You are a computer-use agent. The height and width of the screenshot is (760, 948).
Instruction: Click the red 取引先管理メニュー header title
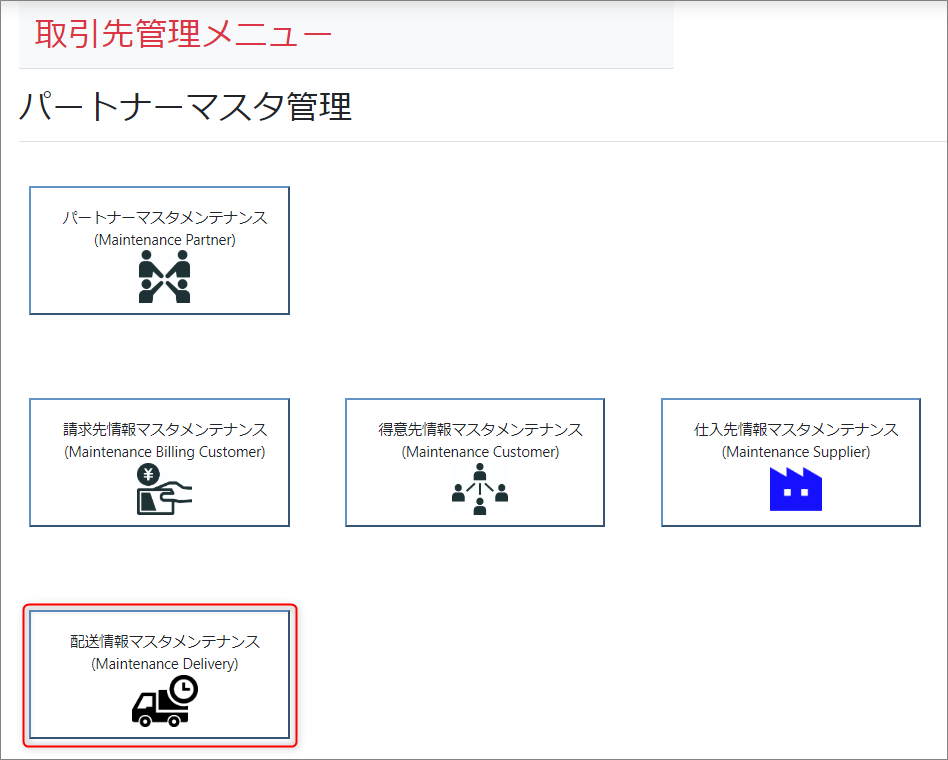pos(183,34)
